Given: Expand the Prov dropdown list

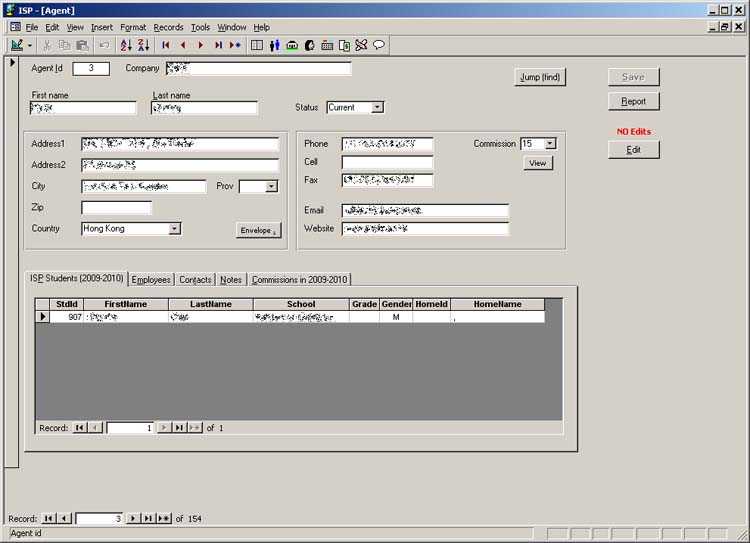Looking at the screenshot, I should (x=271, y=187).
